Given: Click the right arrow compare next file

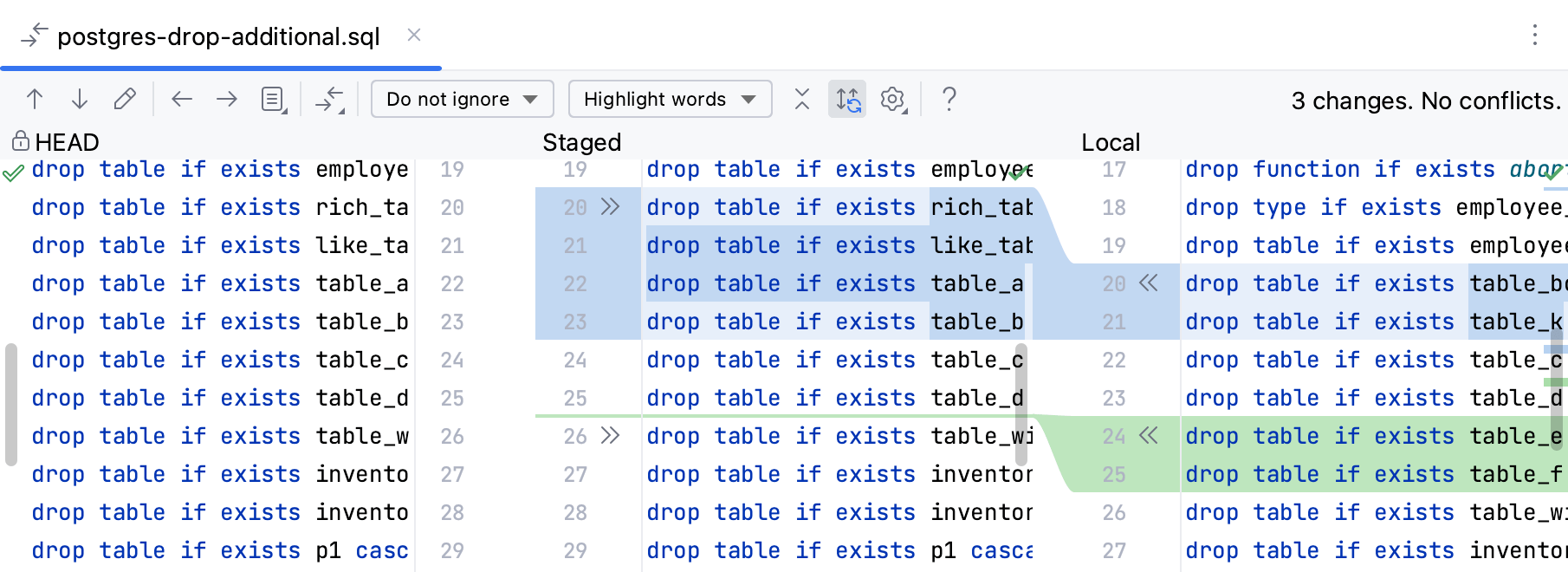Looking at the screenshot, I should (x=227, y=100).
